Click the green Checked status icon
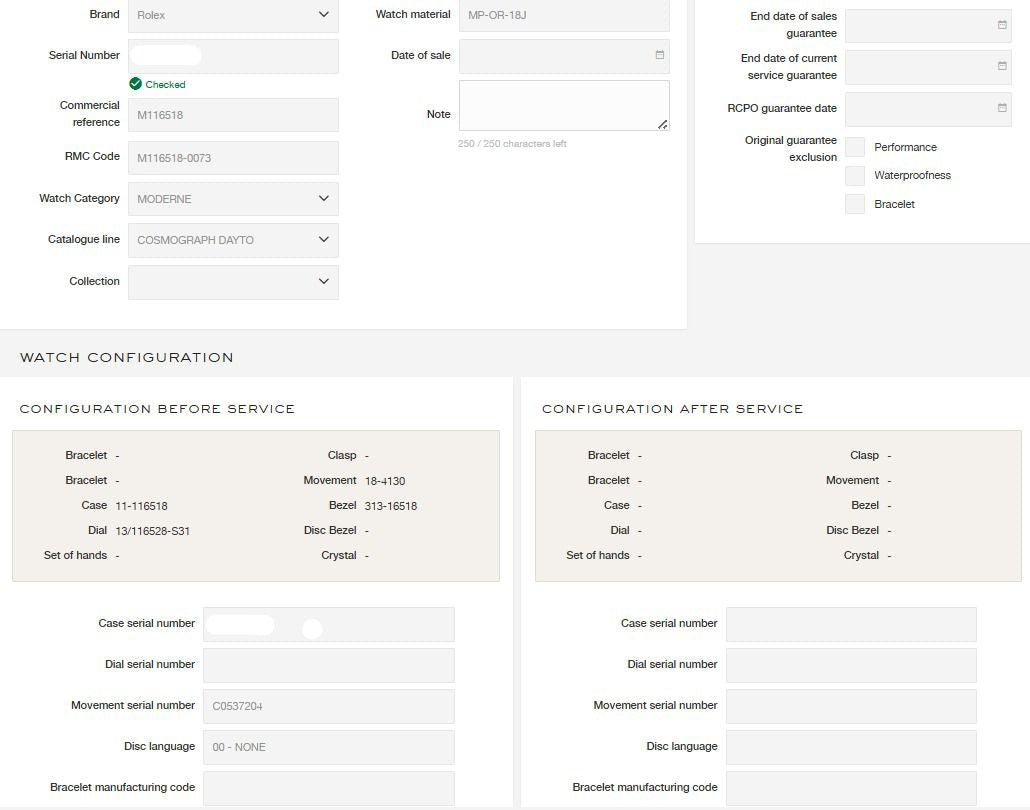The height and width of the screenshot is (810, 1030). coord(135,84)
